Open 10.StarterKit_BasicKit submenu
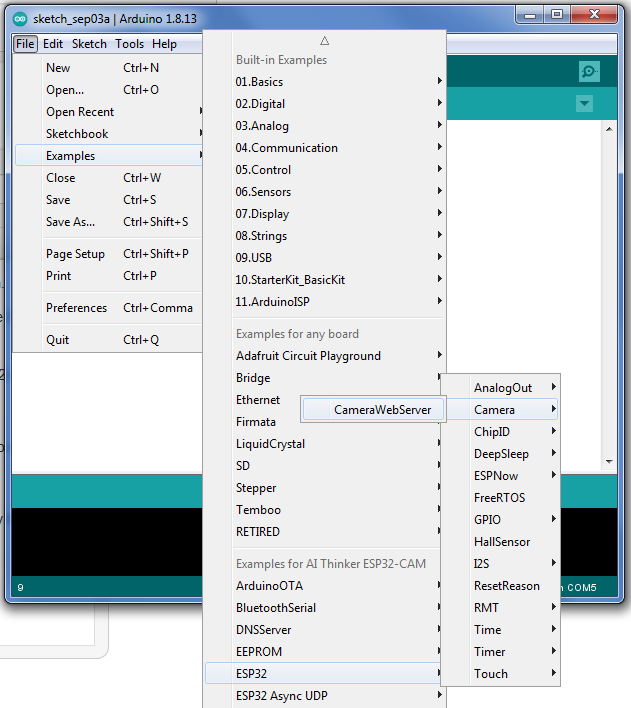 click(325, 280)
